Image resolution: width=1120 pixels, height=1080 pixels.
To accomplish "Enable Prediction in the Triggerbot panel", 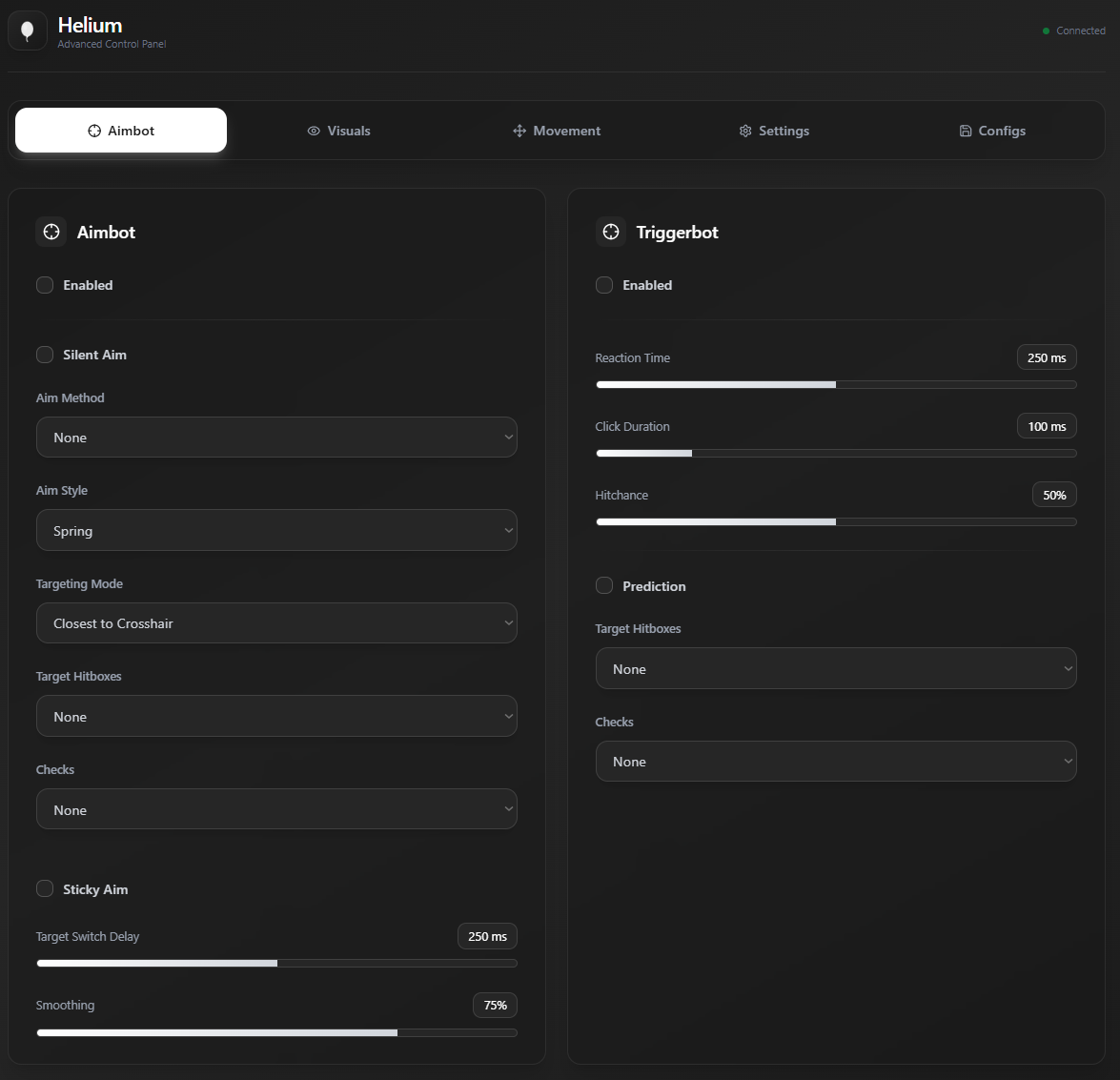I will click(x=603, y=585).
